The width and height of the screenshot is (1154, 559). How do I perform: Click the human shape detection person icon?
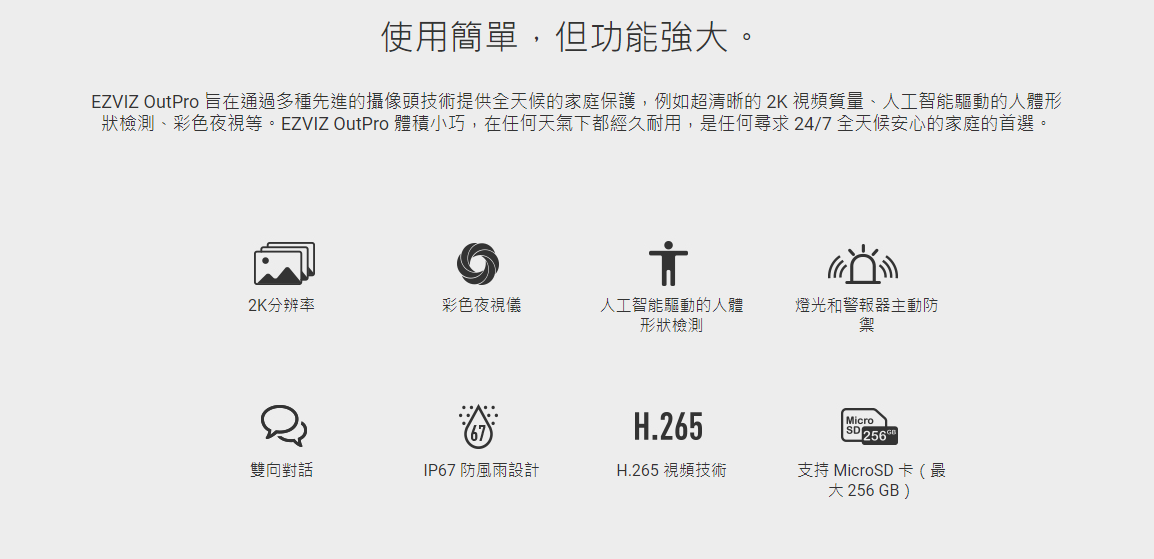pyautogui.click(x=668, y=263)
